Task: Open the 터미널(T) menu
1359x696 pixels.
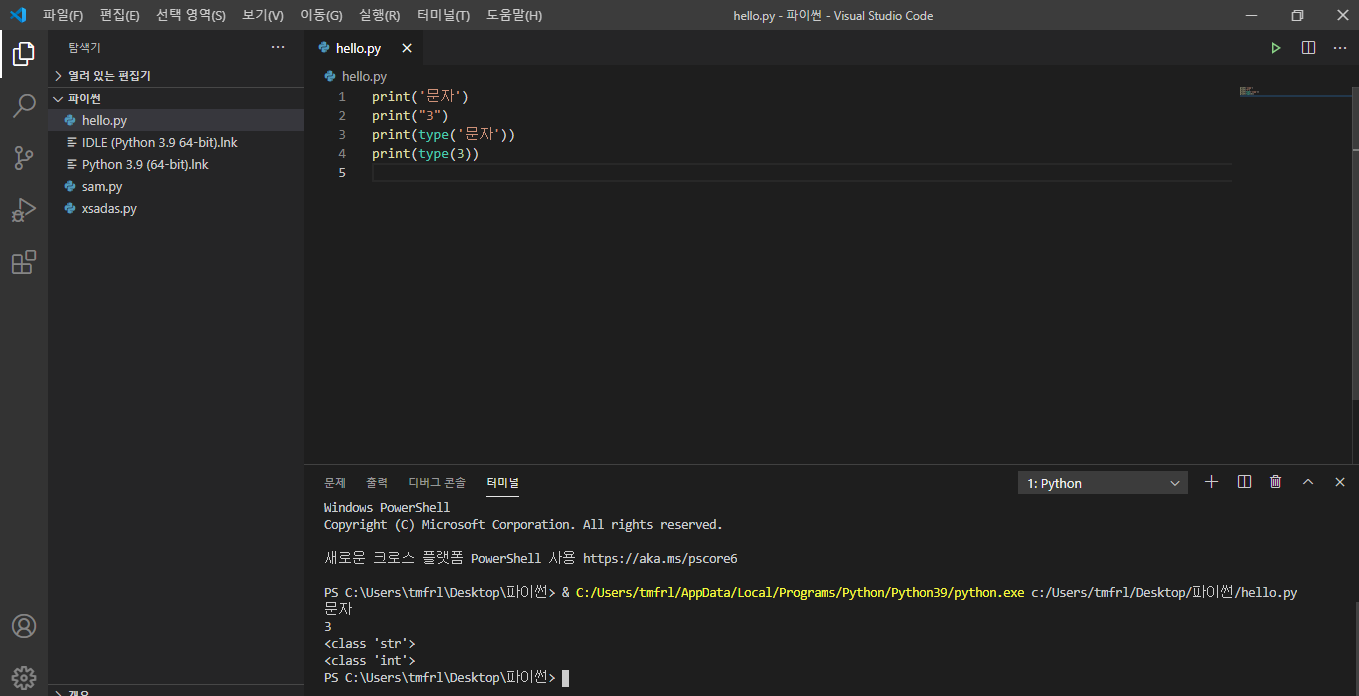Action: (x=443, y=15)
